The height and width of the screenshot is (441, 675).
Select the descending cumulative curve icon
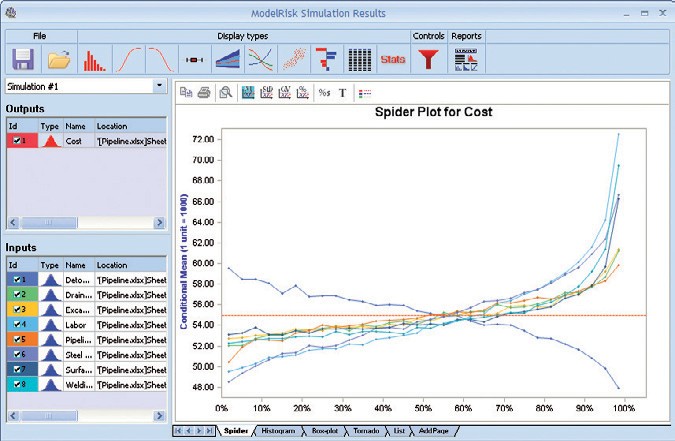(161, 59)
